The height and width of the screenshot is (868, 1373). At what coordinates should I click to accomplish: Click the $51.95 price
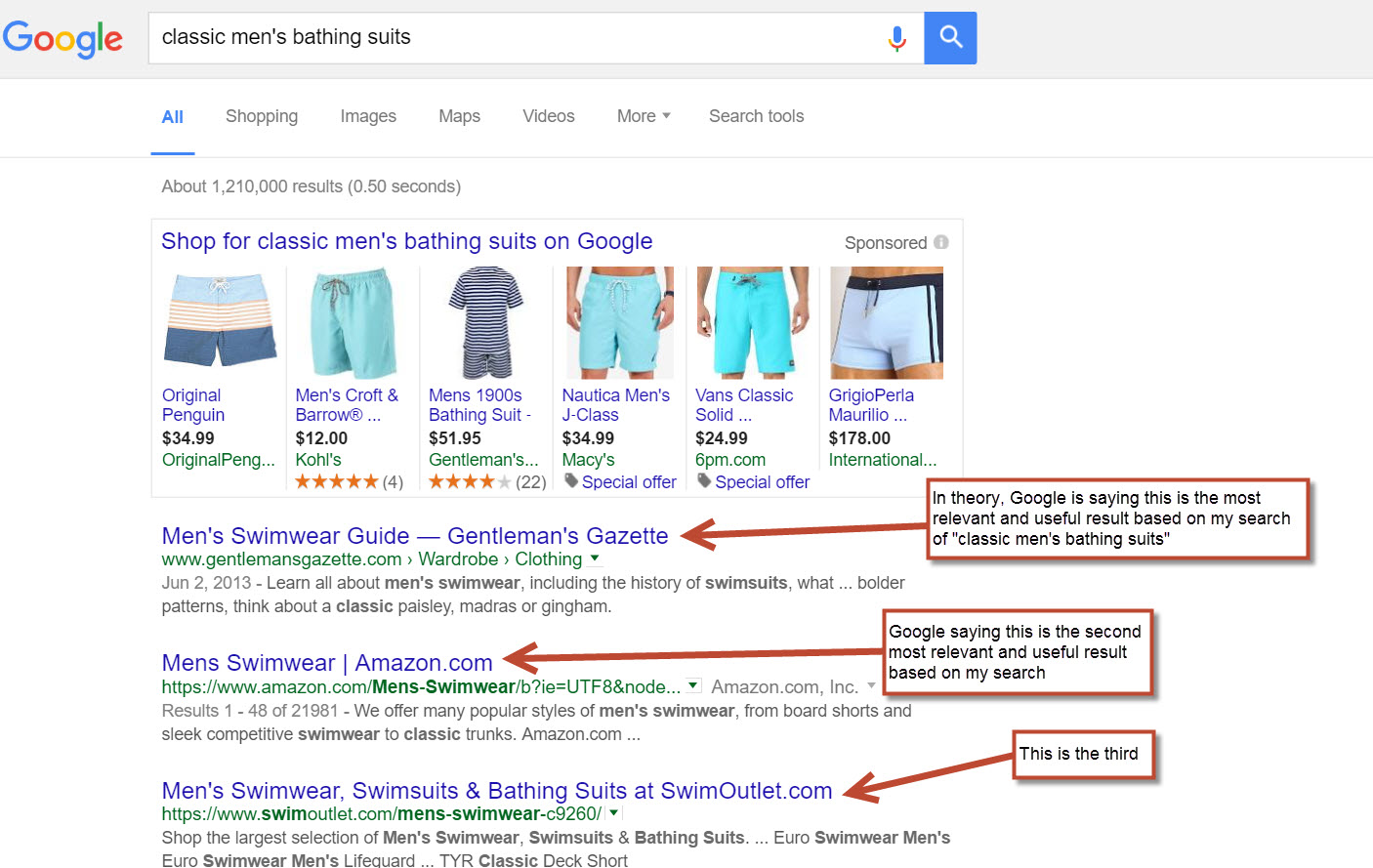pos(455,438)
